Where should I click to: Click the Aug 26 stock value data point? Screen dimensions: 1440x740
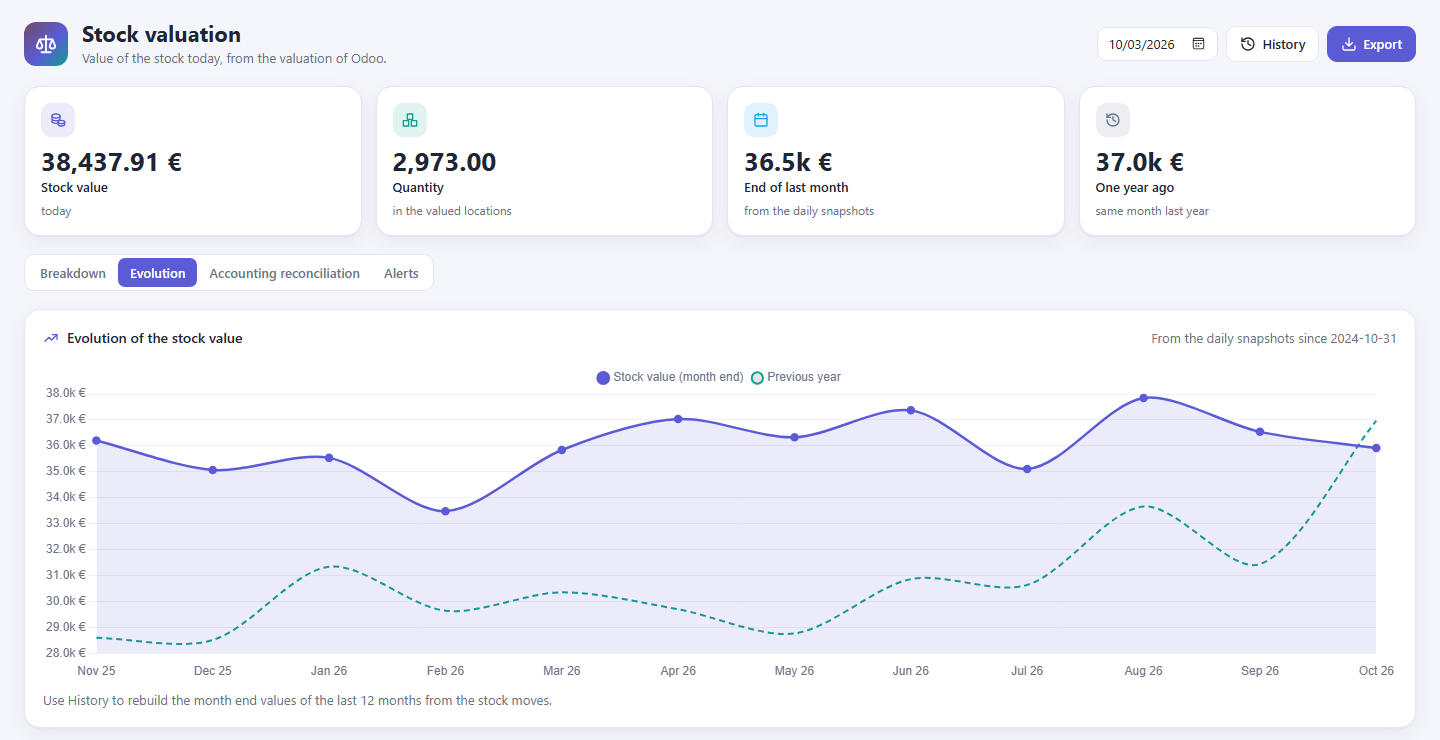[x=1143, y=398]
